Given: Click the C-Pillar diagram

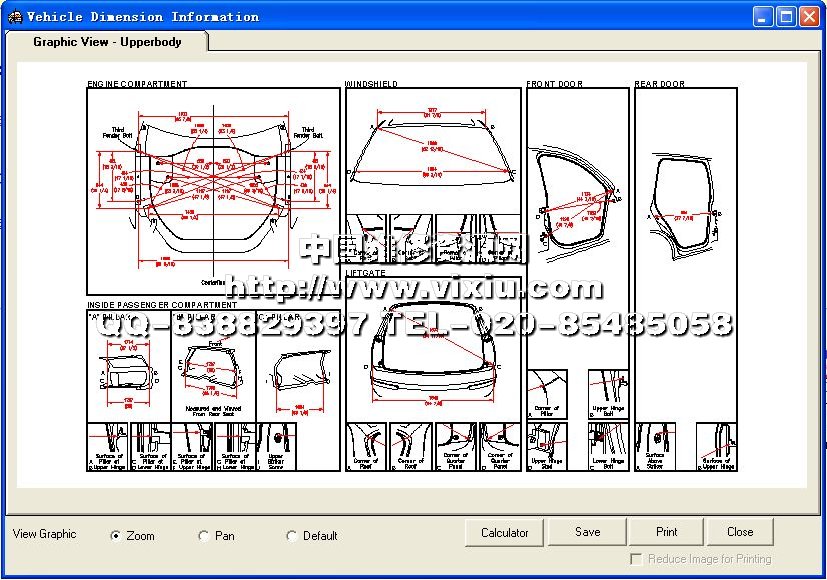Looking at the screenshot, I should click(298, 368).
